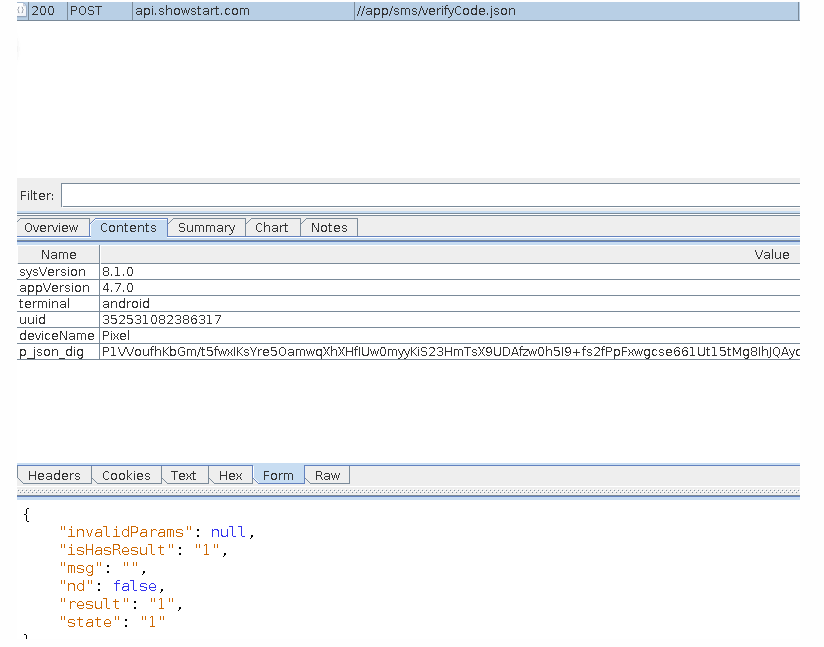Click the terminal name cell

point(58,304)
